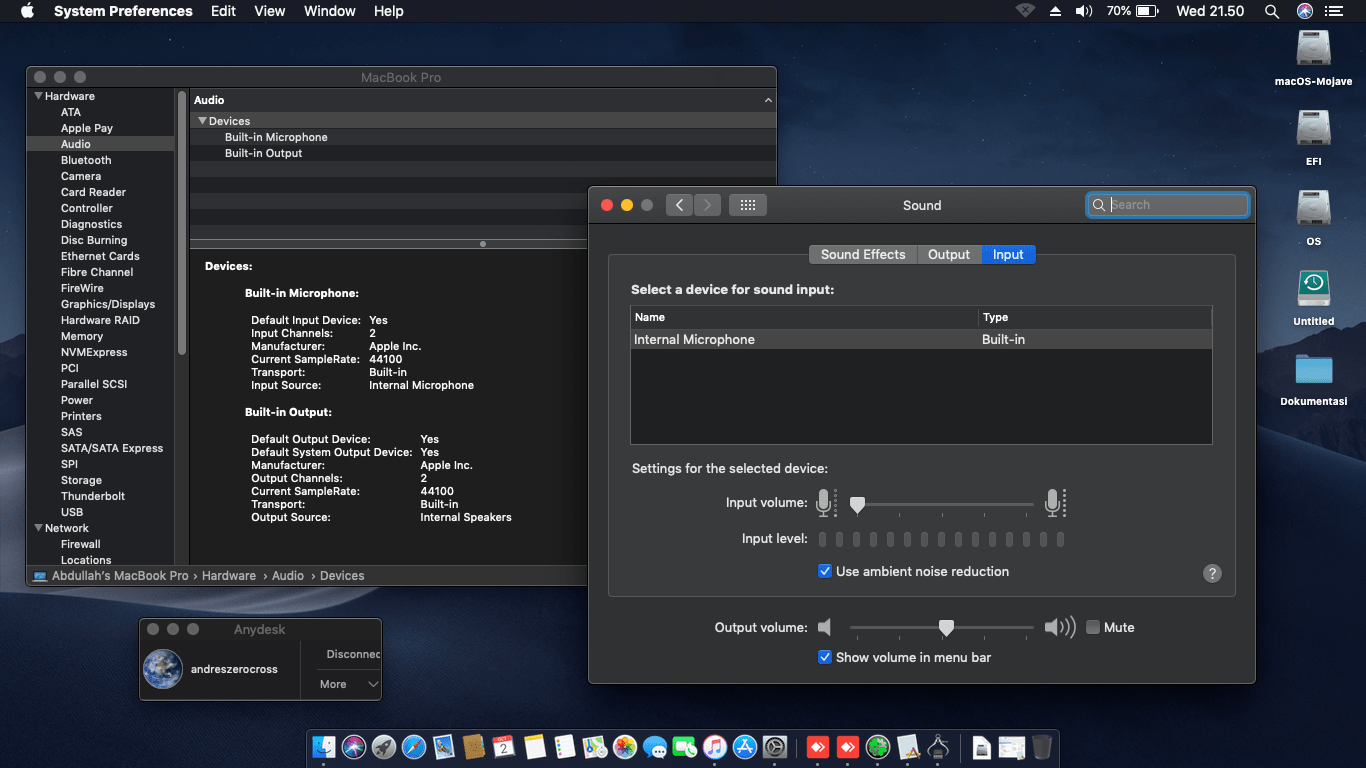Enable Mute for output volume
The image size is (1366, 768).
coord(1093,627)
